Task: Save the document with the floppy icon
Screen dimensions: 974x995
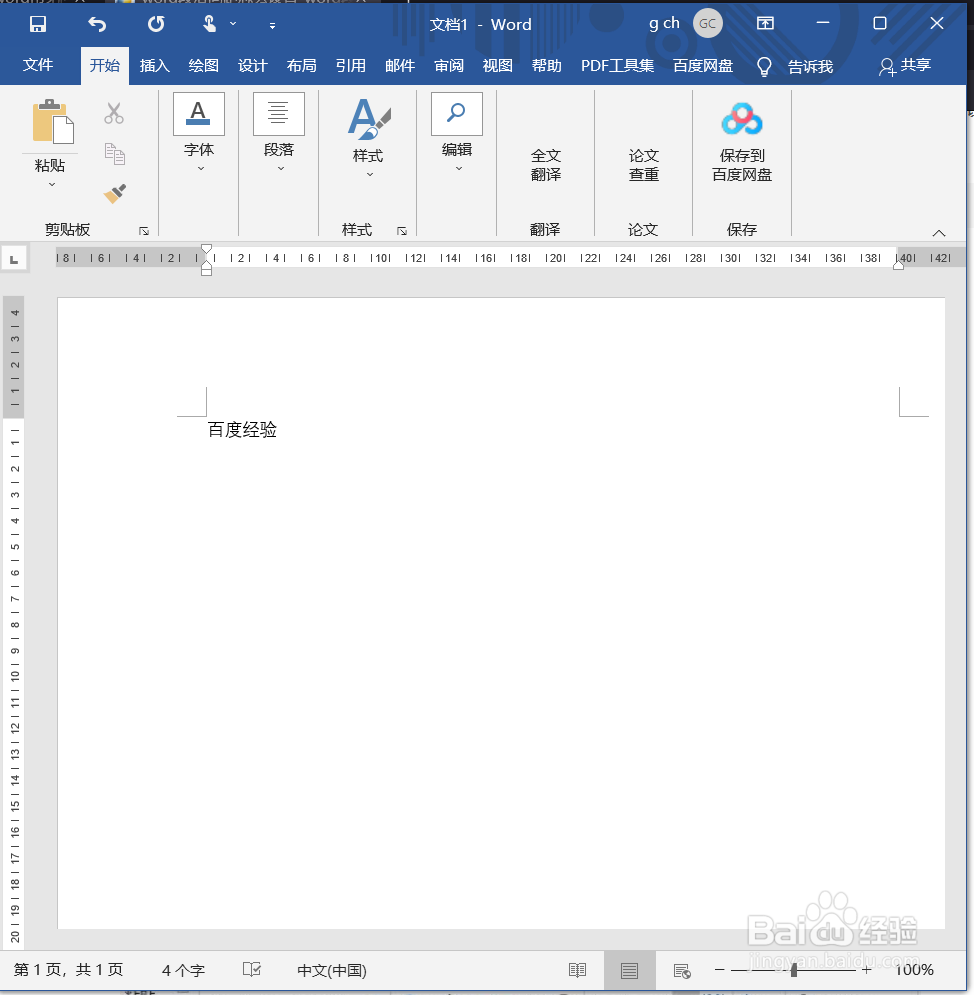Action: (38, 24)
